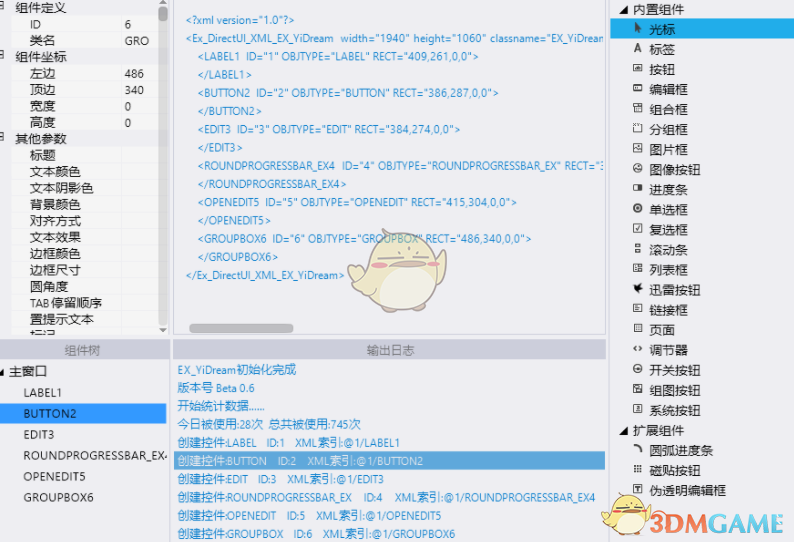Screen dimensions: 794x542
Task: Select the 组图按钮 image group button icon
Action: coord(638,389)
